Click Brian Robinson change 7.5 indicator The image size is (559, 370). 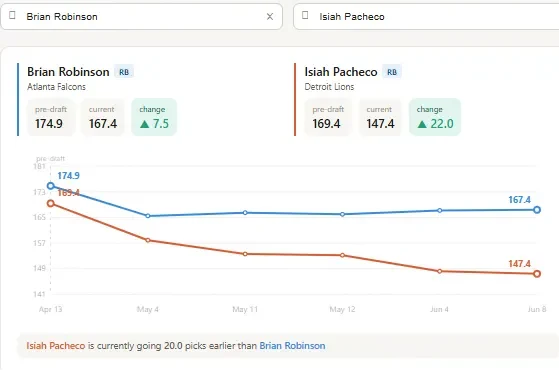(154, 117)
